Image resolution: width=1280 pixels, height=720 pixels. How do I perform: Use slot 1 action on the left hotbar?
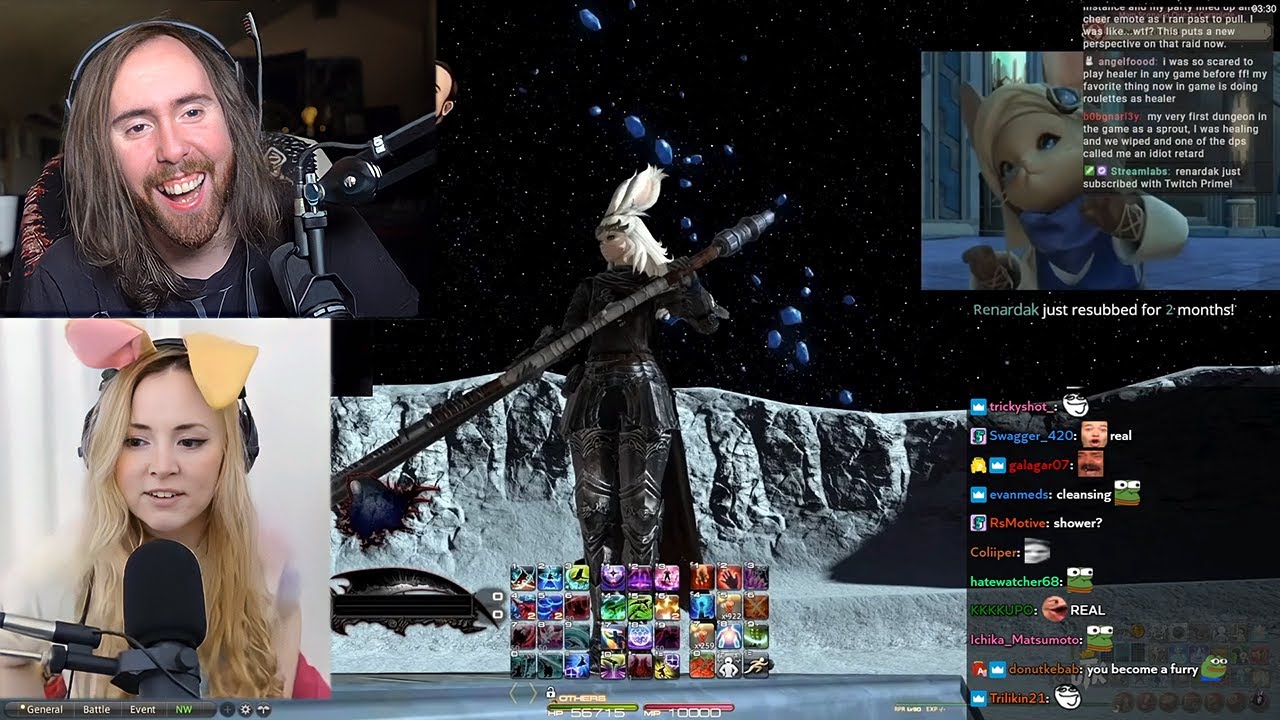[523, 577]
